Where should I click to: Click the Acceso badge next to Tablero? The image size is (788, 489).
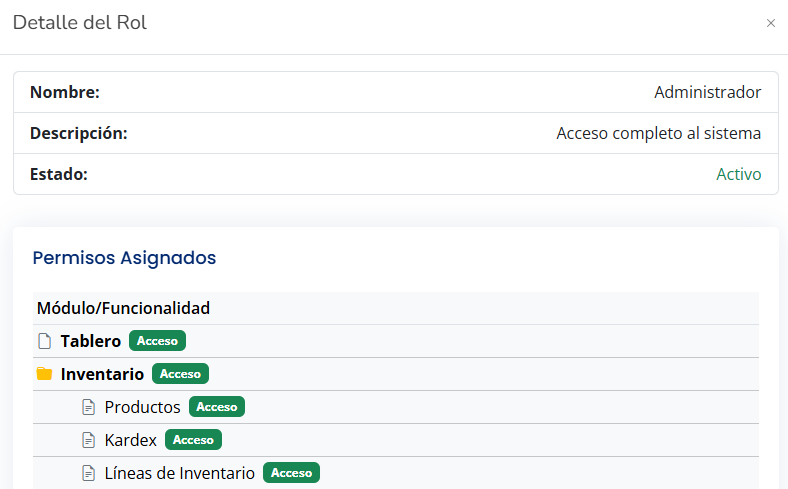coord(157,341)
